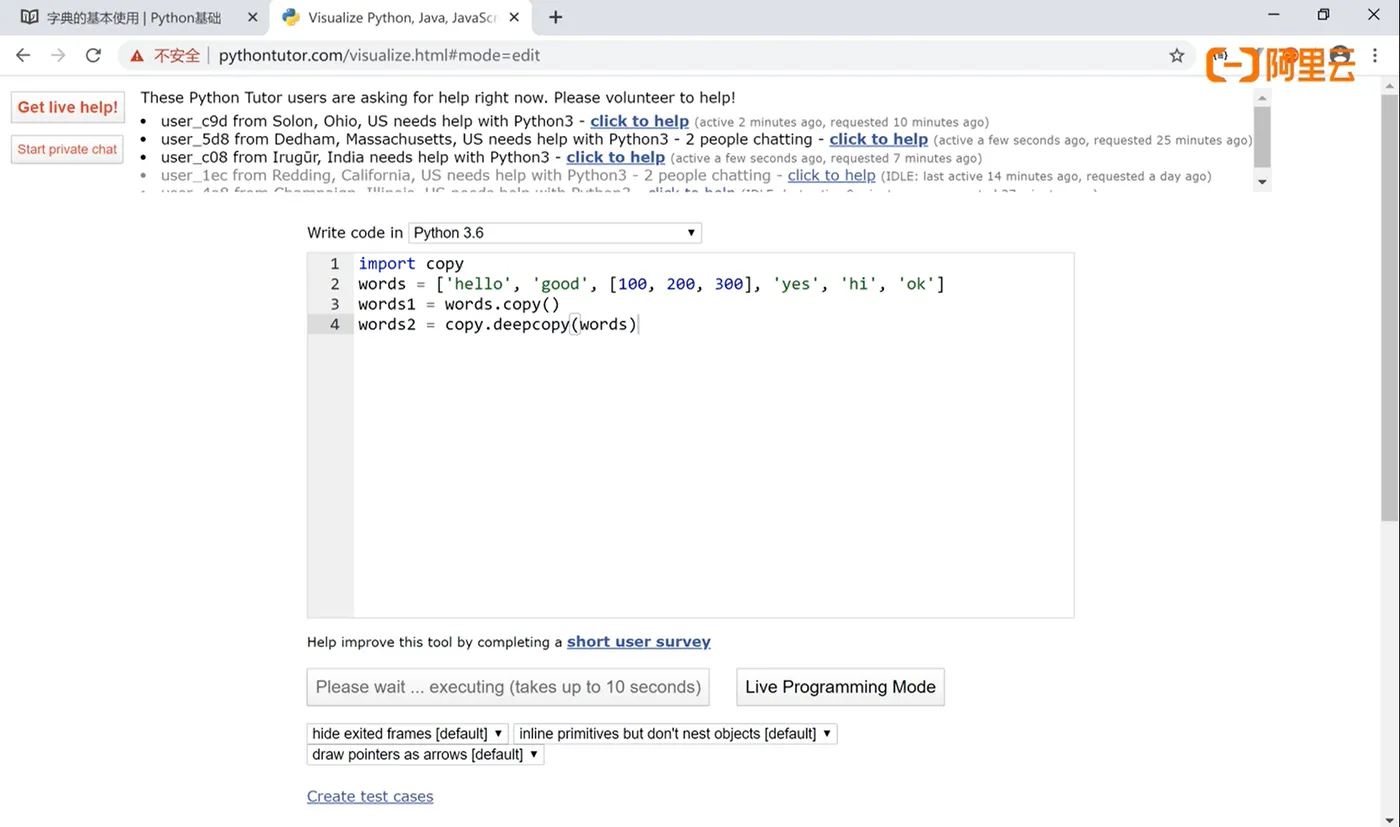Click down arrow of help requests scrollbar
This screenshot has height=827, width=1400.
1262,182
